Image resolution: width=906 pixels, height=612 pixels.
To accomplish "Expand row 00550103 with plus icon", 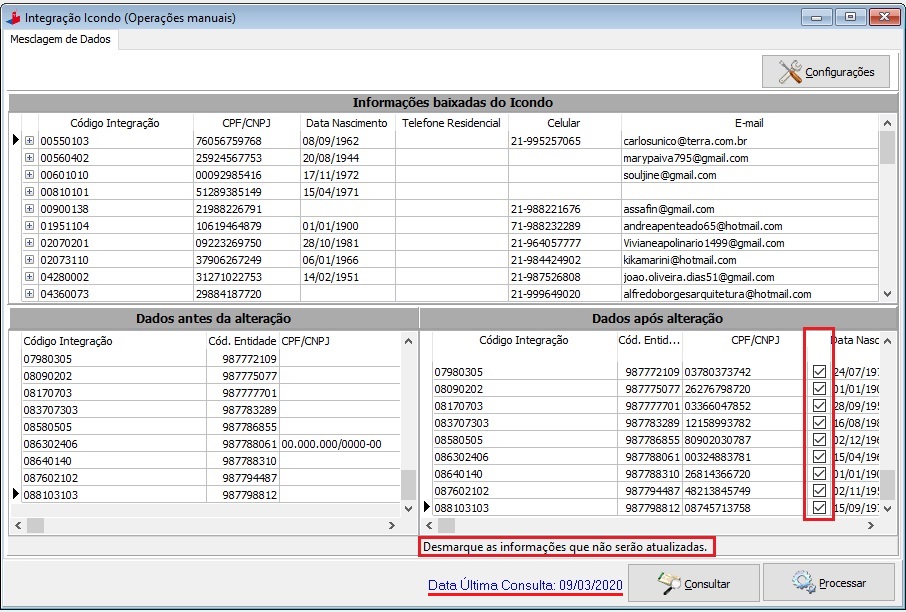I will point(29,141).
